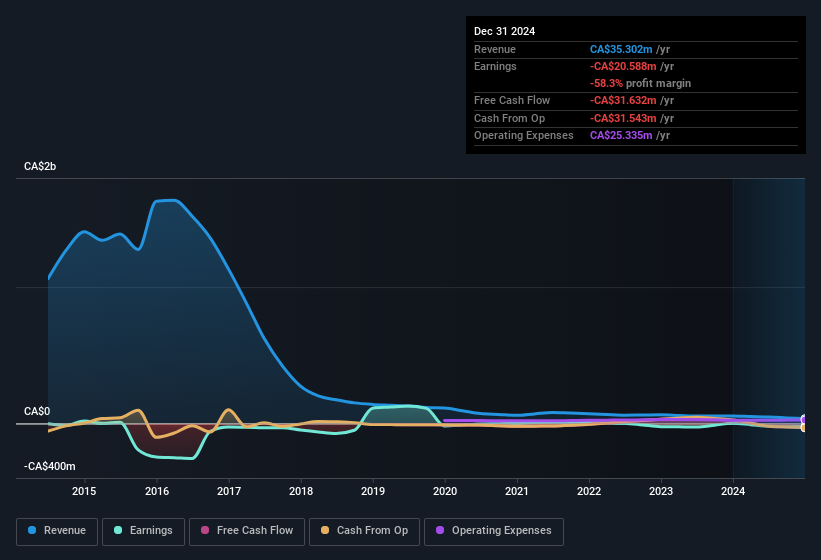Click the -CA$31.543m cash from op value

pos(623,118)
